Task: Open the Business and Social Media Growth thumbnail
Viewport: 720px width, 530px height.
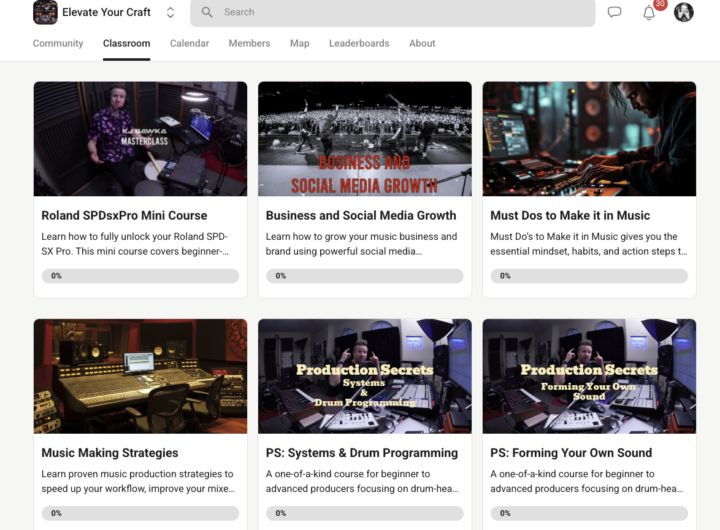Action: pyautogui.click(x=365, y=139)
